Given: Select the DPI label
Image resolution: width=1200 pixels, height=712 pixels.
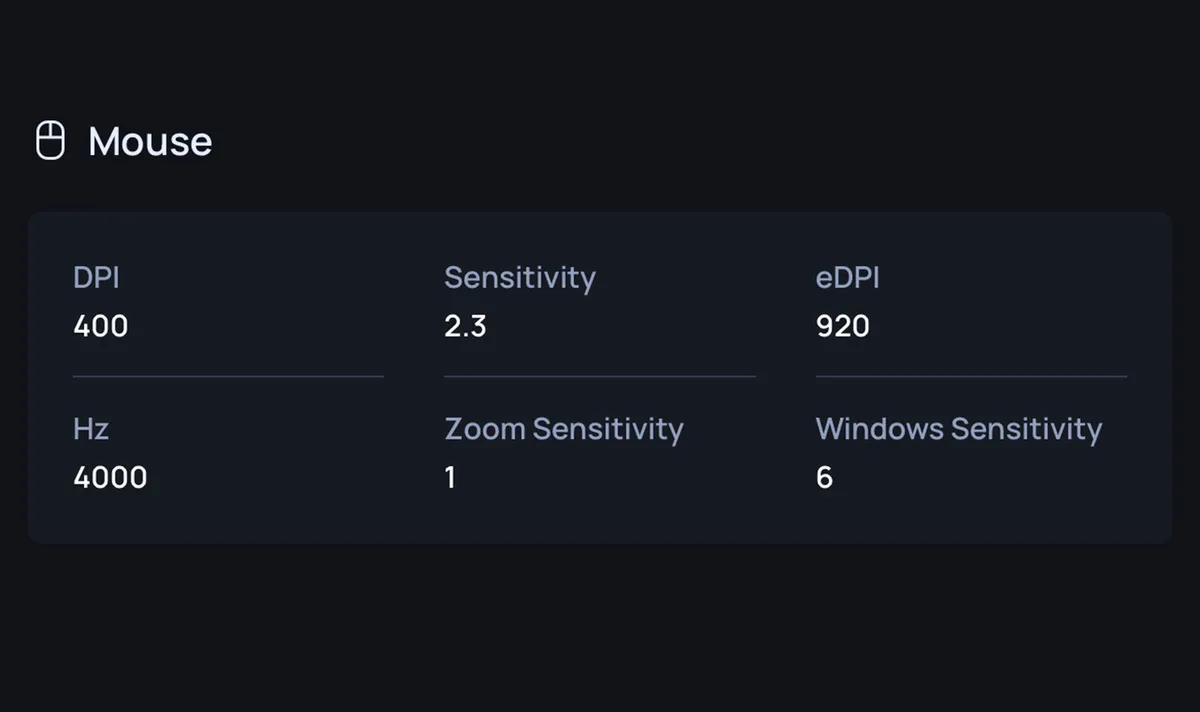Looking at the screenshot, I should point(96,277).
